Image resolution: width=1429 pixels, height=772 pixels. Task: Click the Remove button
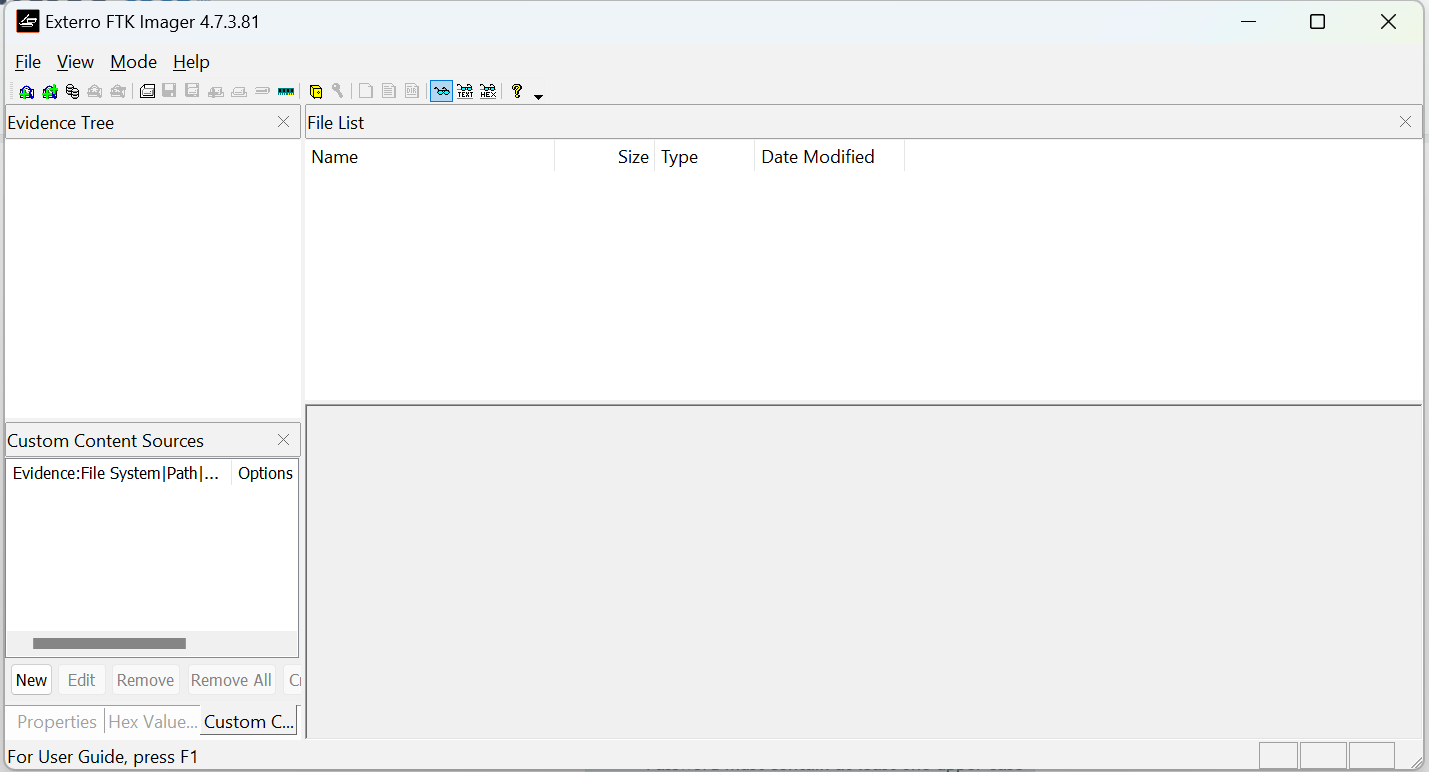pyautogui.click(x=145, y=680)
